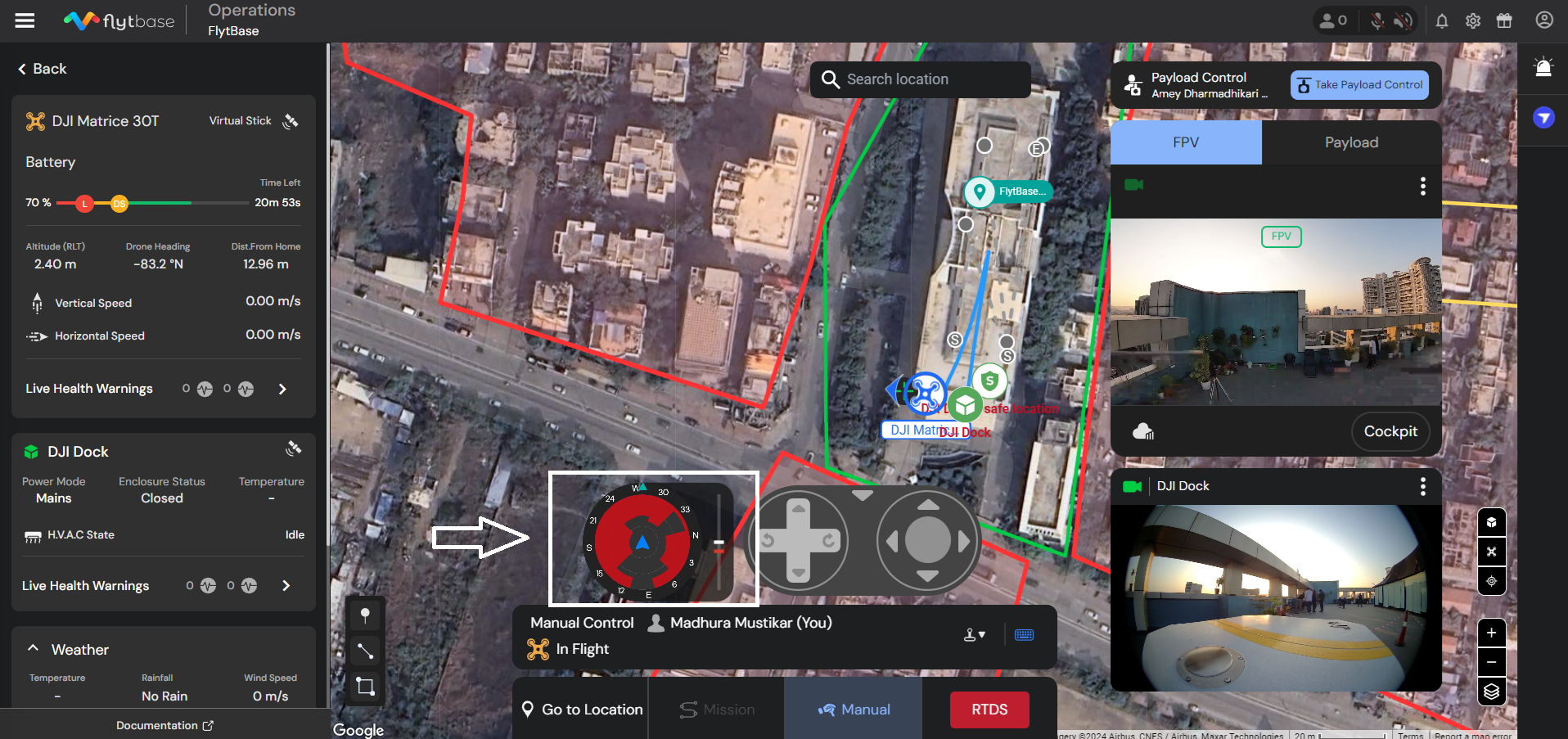Select the Manual control tab
This screenshot has width=1568, height=739.
click(854, 710)
